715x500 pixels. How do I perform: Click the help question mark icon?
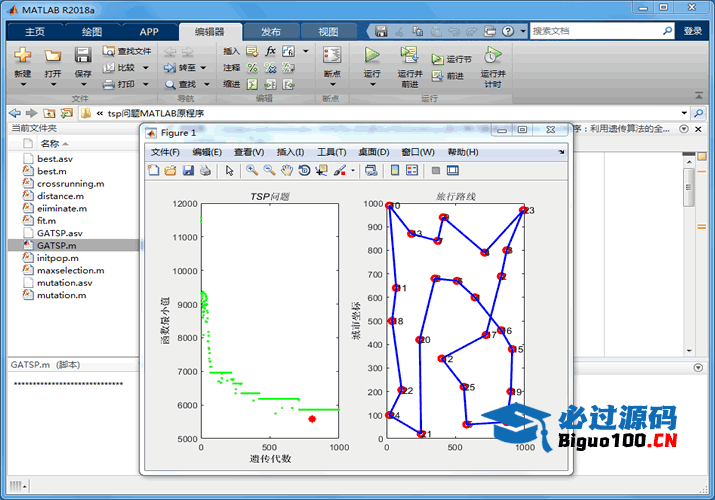click(508, 31)
